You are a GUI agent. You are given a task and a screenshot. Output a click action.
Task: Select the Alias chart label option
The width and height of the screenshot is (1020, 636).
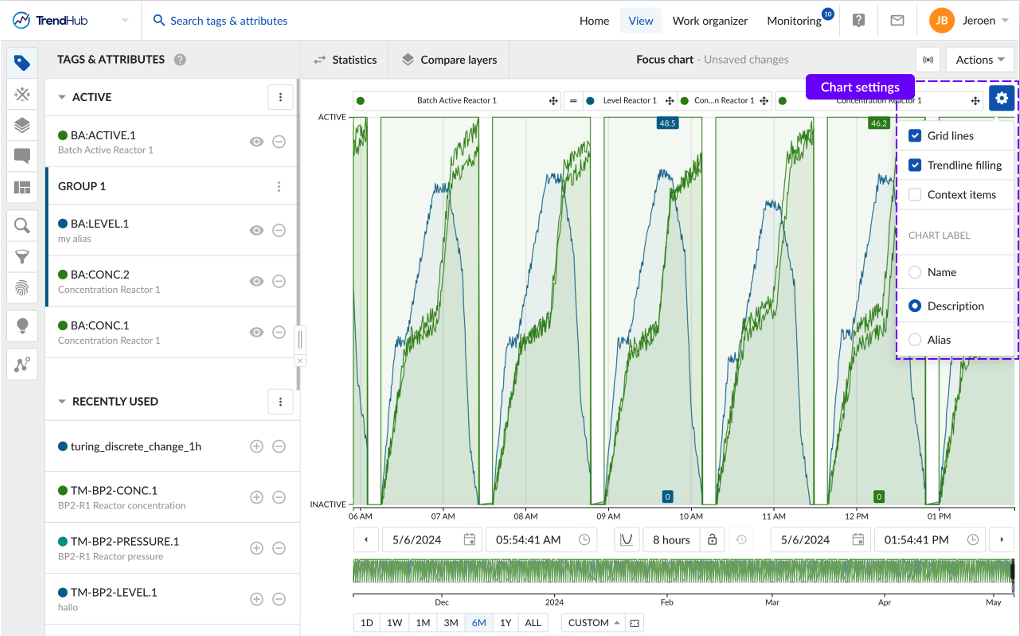[915, 340]
